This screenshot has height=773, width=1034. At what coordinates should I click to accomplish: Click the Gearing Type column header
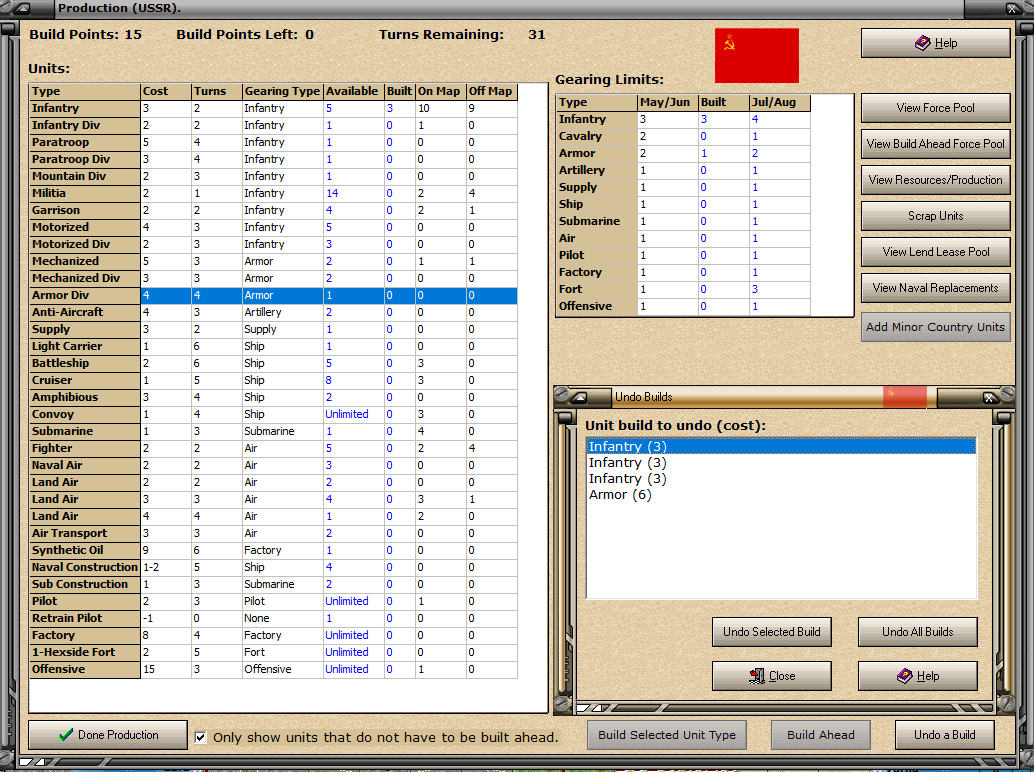tap(282, 92)
